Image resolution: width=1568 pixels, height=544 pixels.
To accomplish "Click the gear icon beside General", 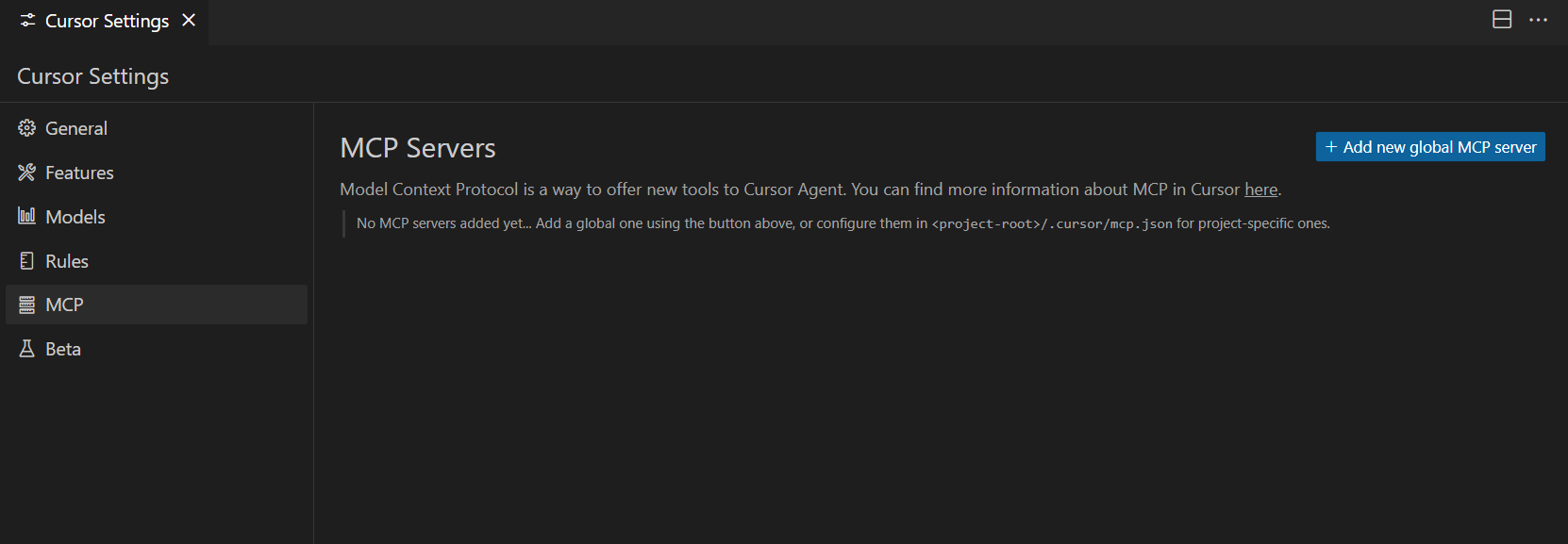I will 26,128.
